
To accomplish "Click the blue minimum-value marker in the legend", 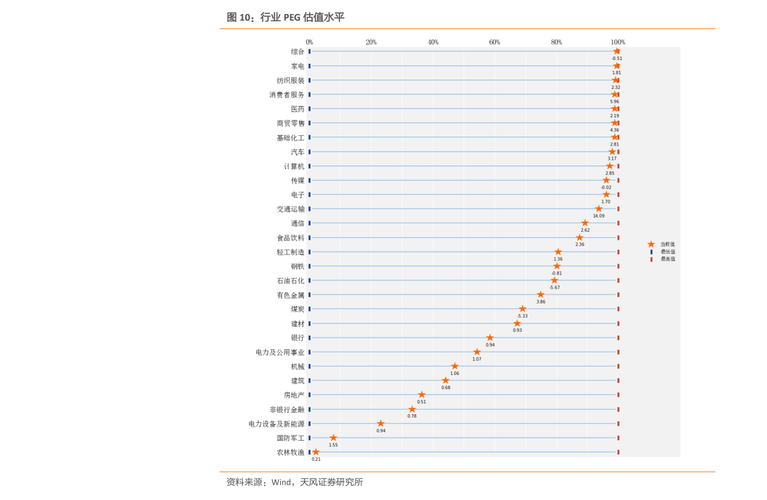I will pyautogui.click(x=651, y=251).
